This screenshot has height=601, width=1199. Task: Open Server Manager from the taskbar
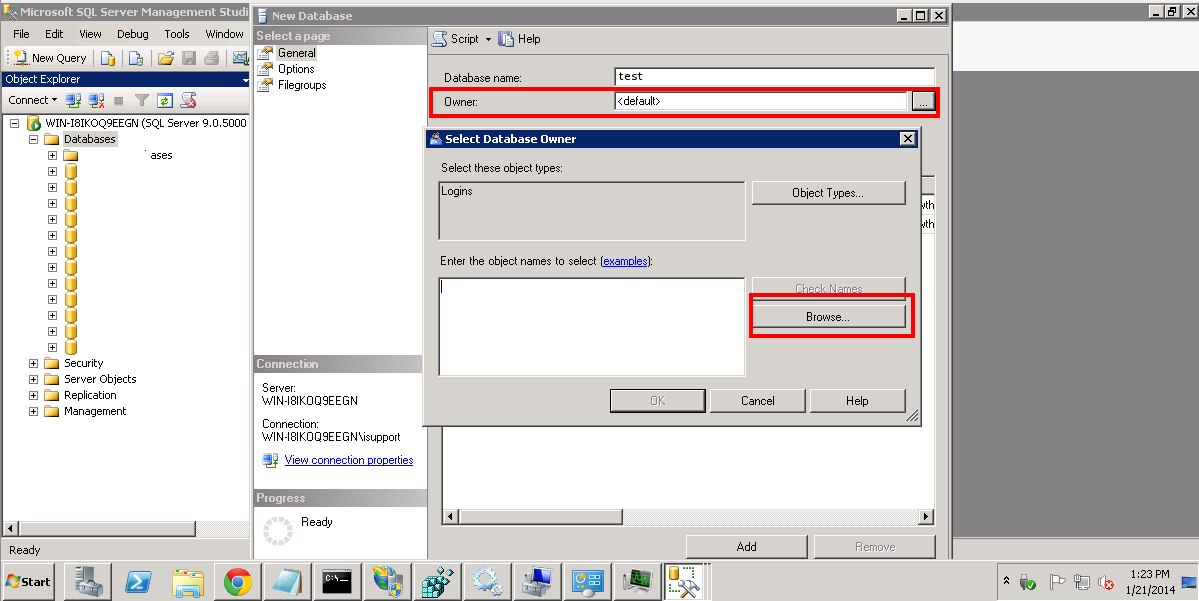88,583
